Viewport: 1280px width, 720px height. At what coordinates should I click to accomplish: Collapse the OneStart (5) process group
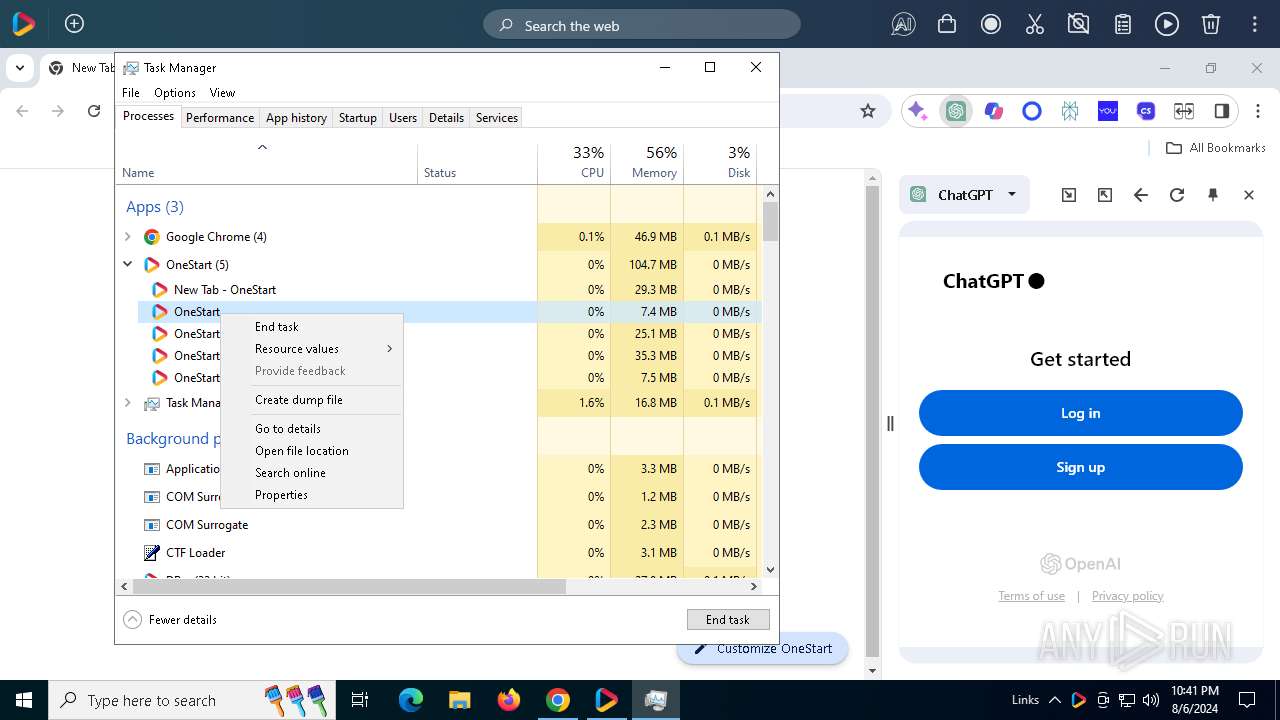pyautogui.click(x=127, y=265)
